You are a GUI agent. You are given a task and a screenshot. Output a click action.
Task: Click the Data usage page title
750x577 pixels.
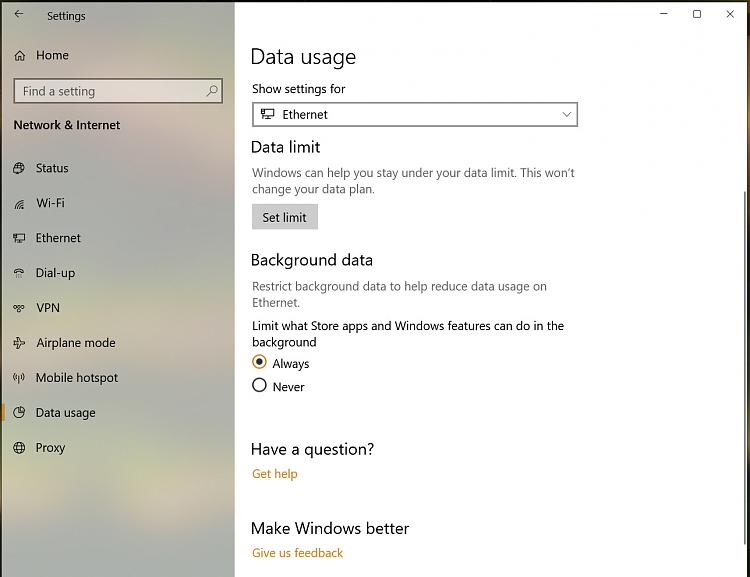(x=303, y=57)
